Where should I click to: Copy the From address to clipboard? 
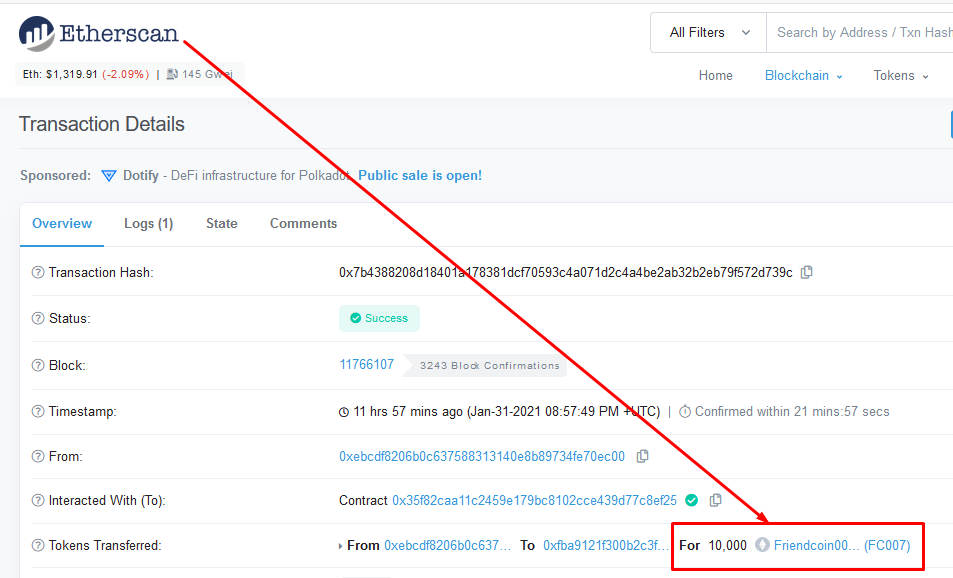642,456
